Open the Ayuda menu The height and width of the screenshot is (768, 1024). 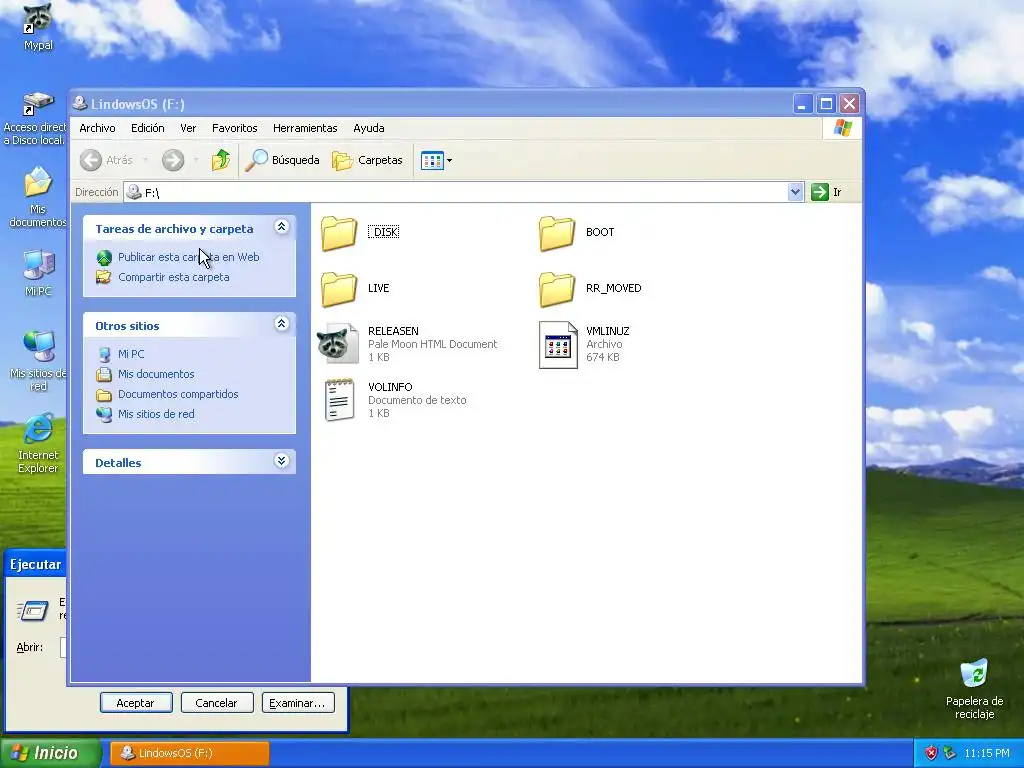click(x=369, y=128)
